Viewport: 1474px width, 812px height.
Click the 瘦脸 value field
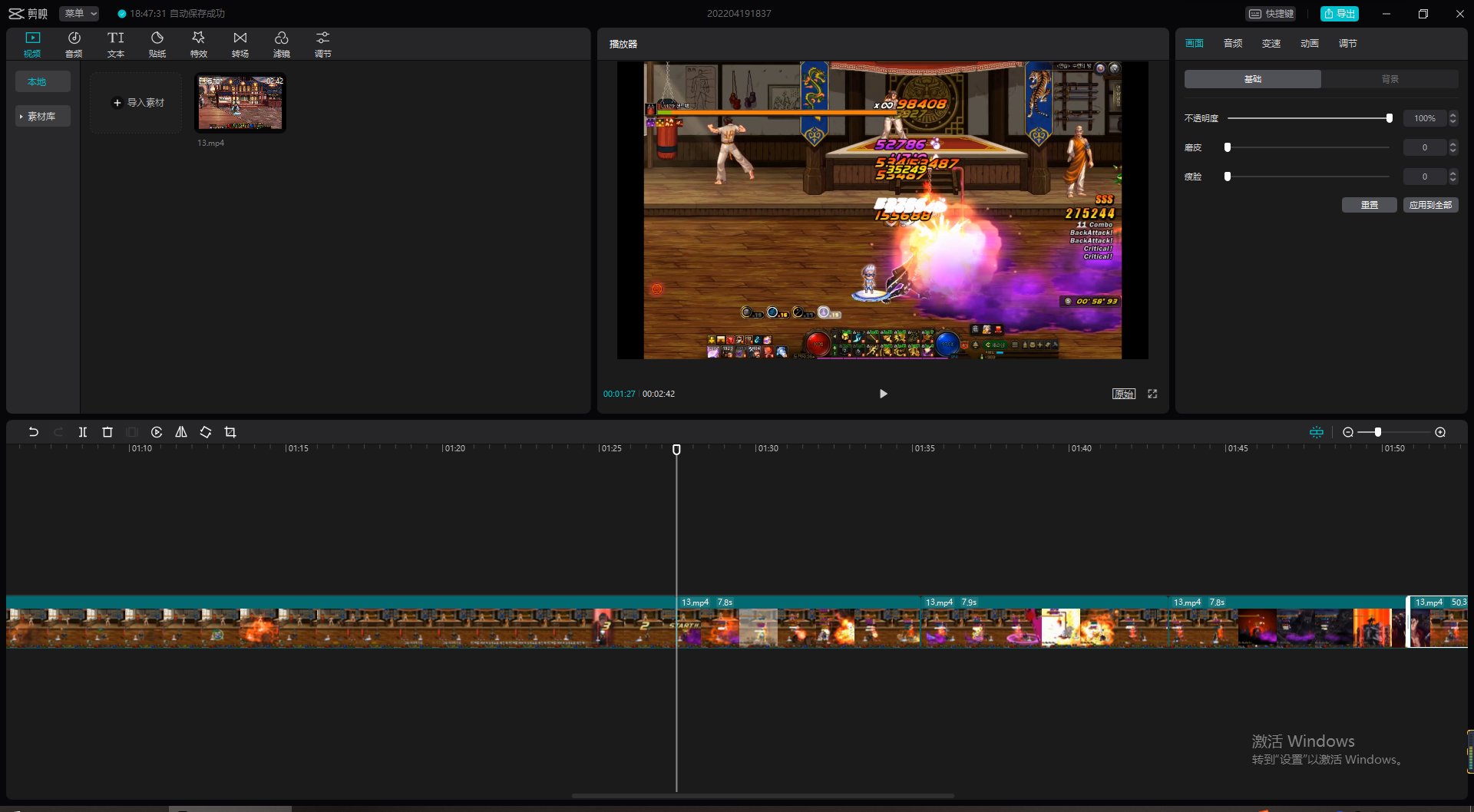tap(1425, 177)
